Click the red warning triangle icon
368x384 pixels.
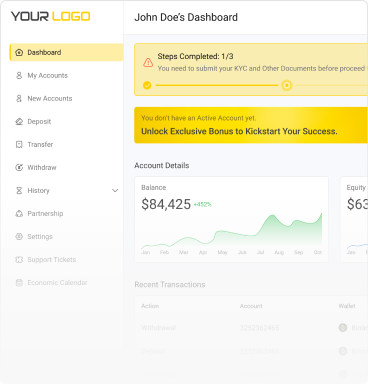pyautogui.click(x=148, y=62)
